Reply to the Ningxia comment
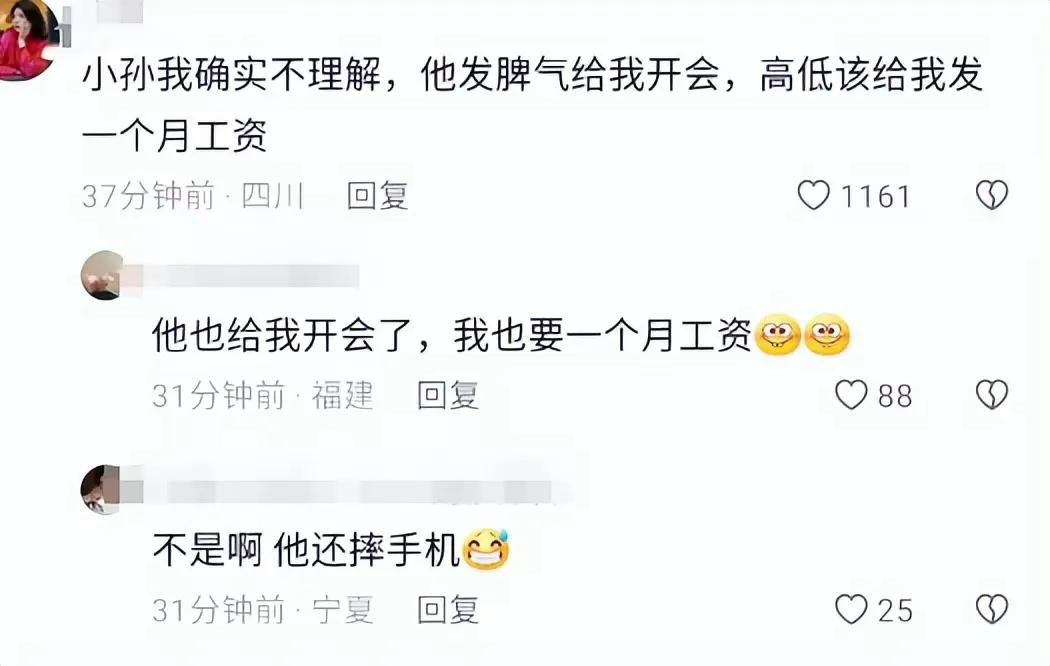The width and height of the screenshot is (1050, 666). (447, 610)
